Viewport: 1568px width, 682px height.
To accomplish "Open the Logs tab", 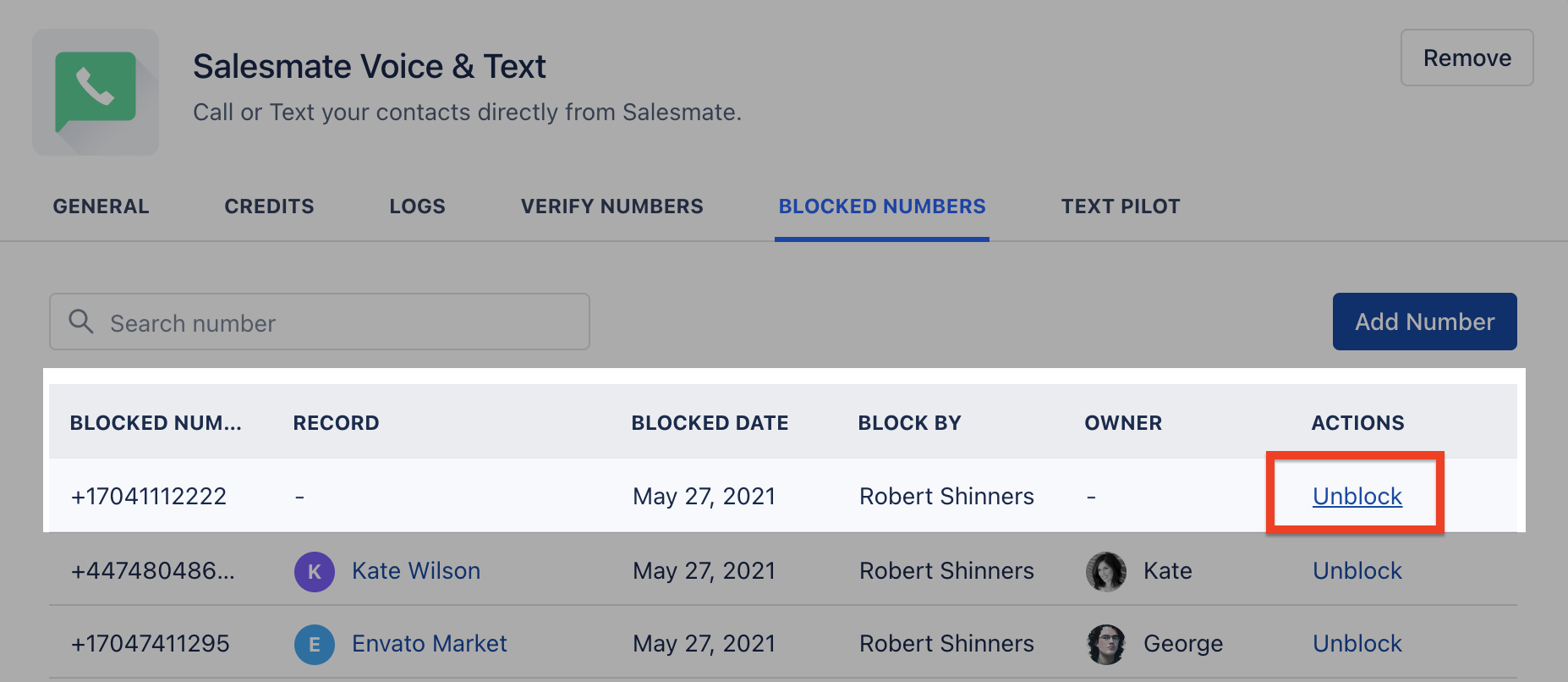I will point(417,206).
